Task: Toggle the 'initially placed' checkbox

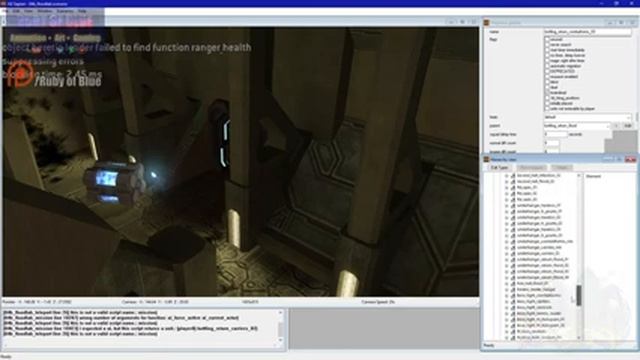Action: 547,103
